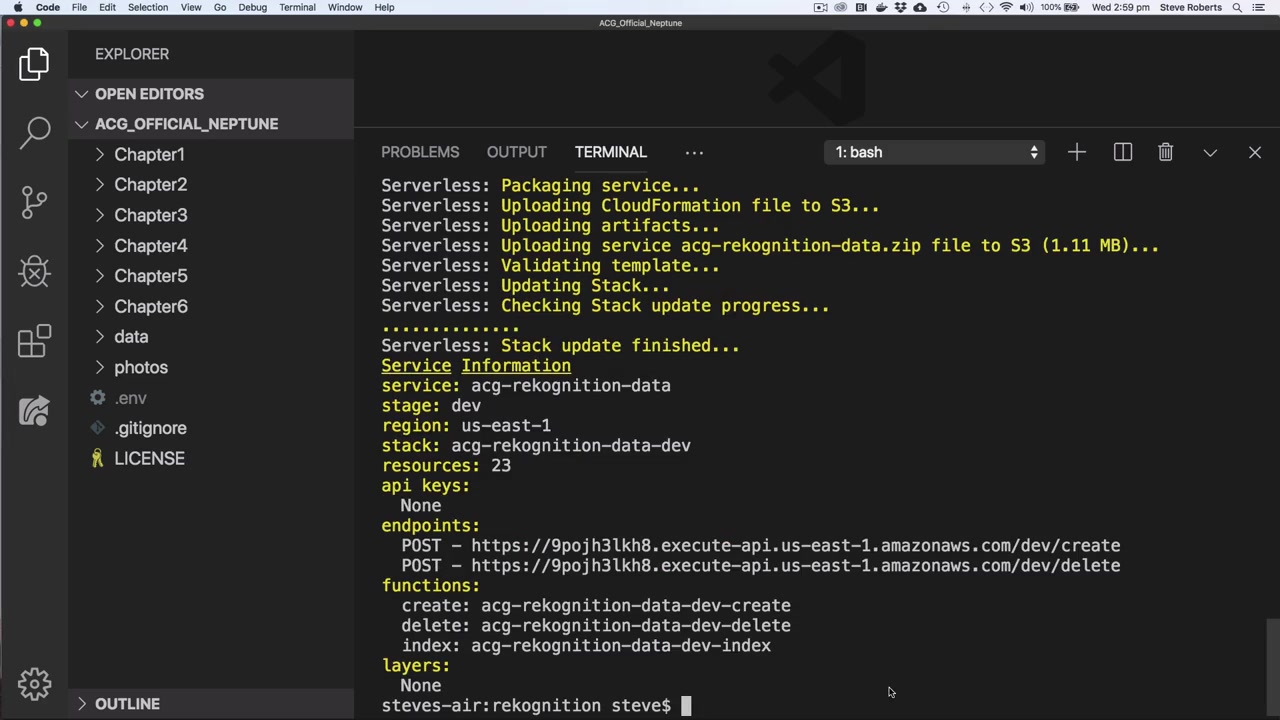1280x720 pixels.
Task: Split the terminal panel
Action: point(1122,152)
